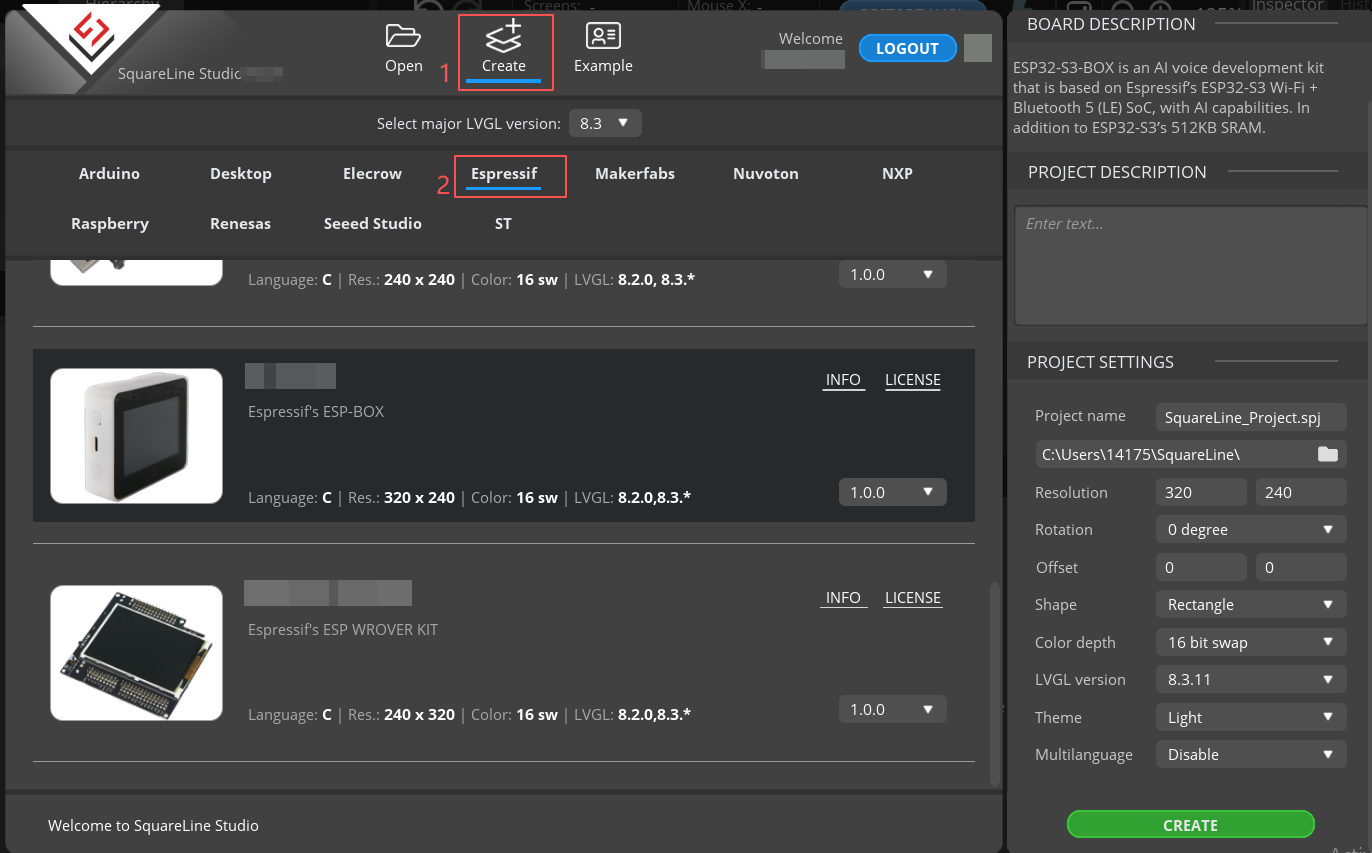
Task: Click the "Select major LVGL version:" label
Action: (x=469, y=124)
